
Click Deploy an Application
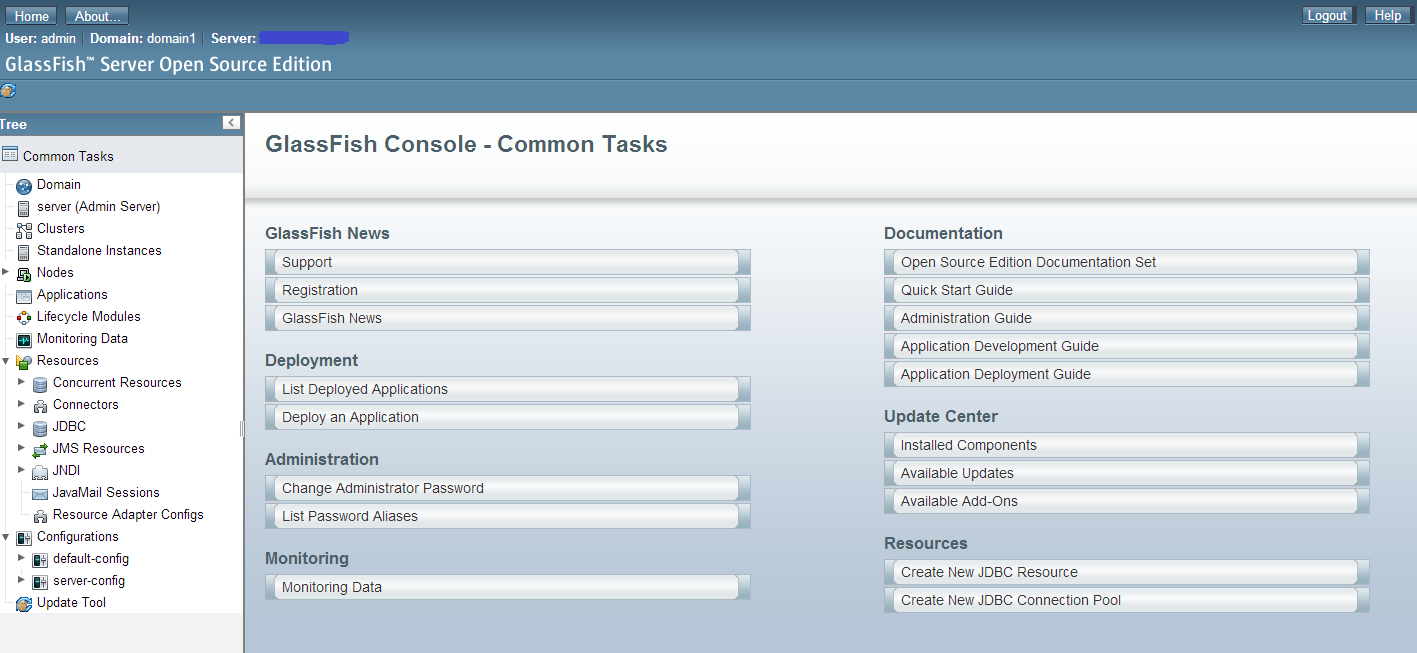(508, 417)
